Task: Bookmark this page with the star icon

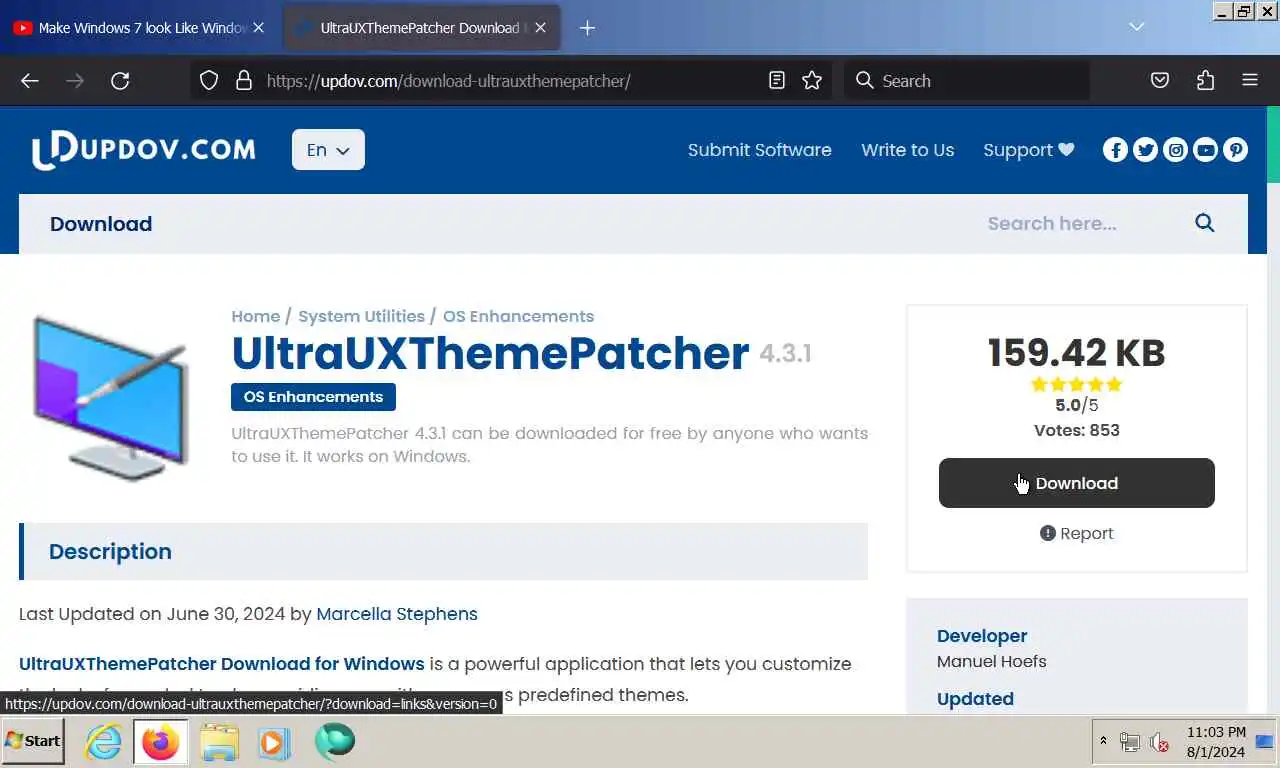Action: tap(812, 81)
